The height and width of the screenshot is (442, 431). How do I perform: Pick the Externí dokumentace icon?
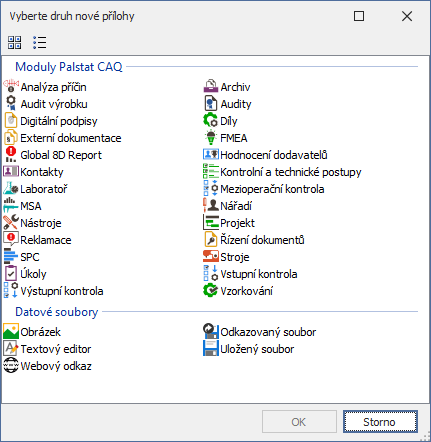tap(11, 138)
